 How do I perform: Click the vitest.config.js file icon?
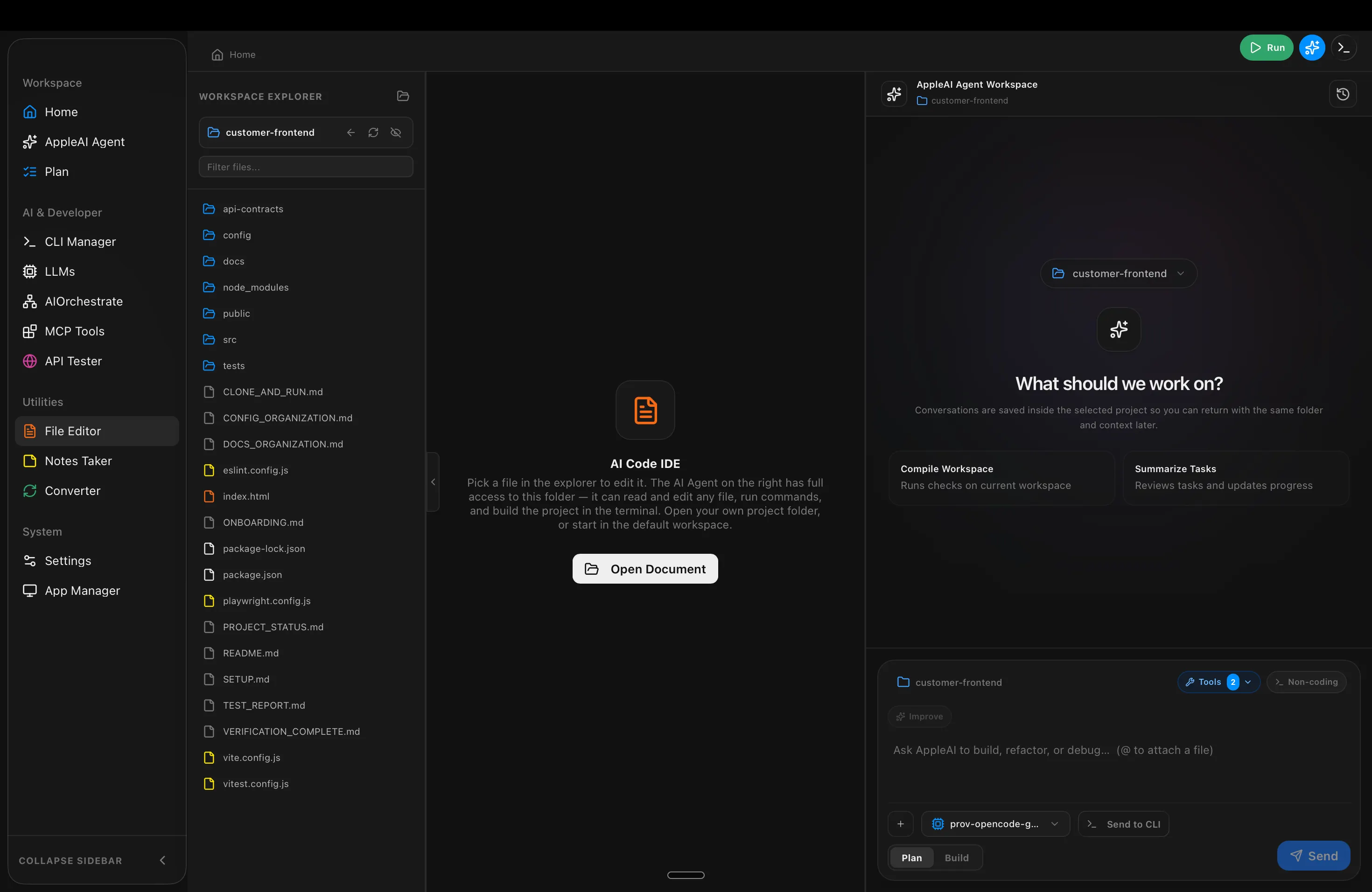tap(209, 784)
